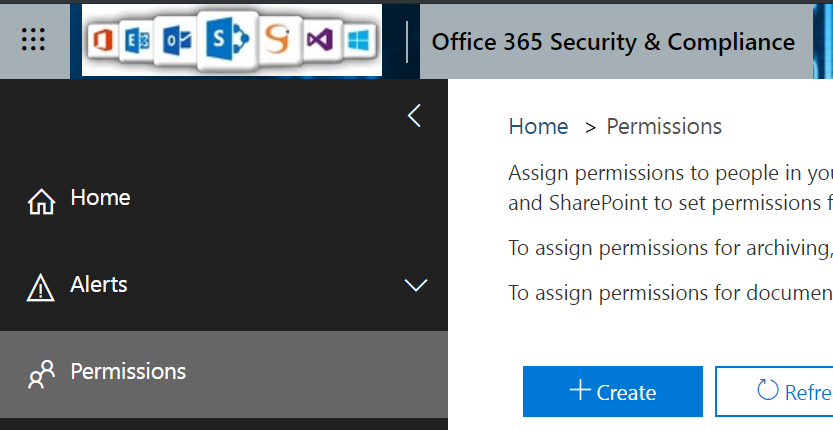Select the Alerts navigation item
This screenshot has height=430, width=833.
point(99,285)
